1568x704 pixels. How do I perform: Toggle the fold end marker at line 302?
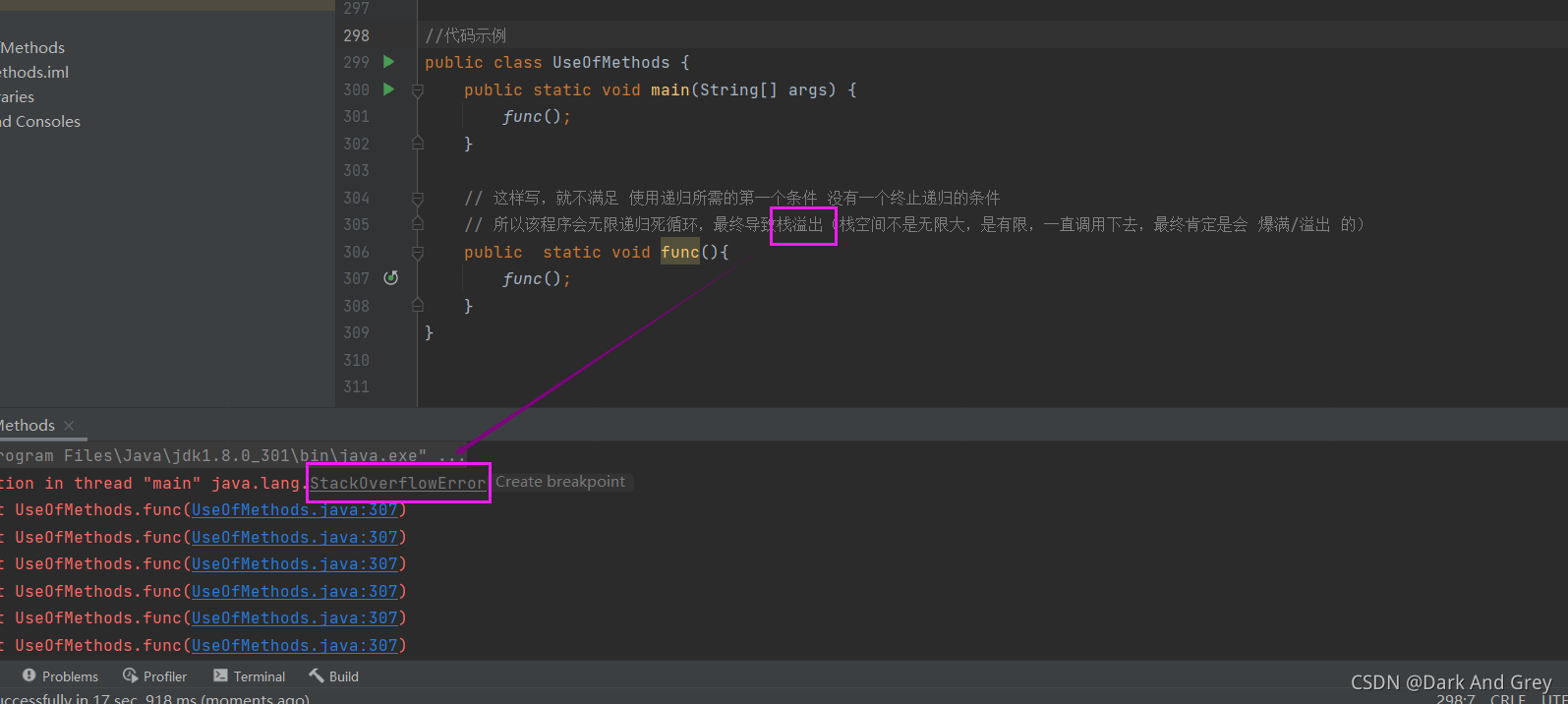pyautogui.click(x=417, y=144)
